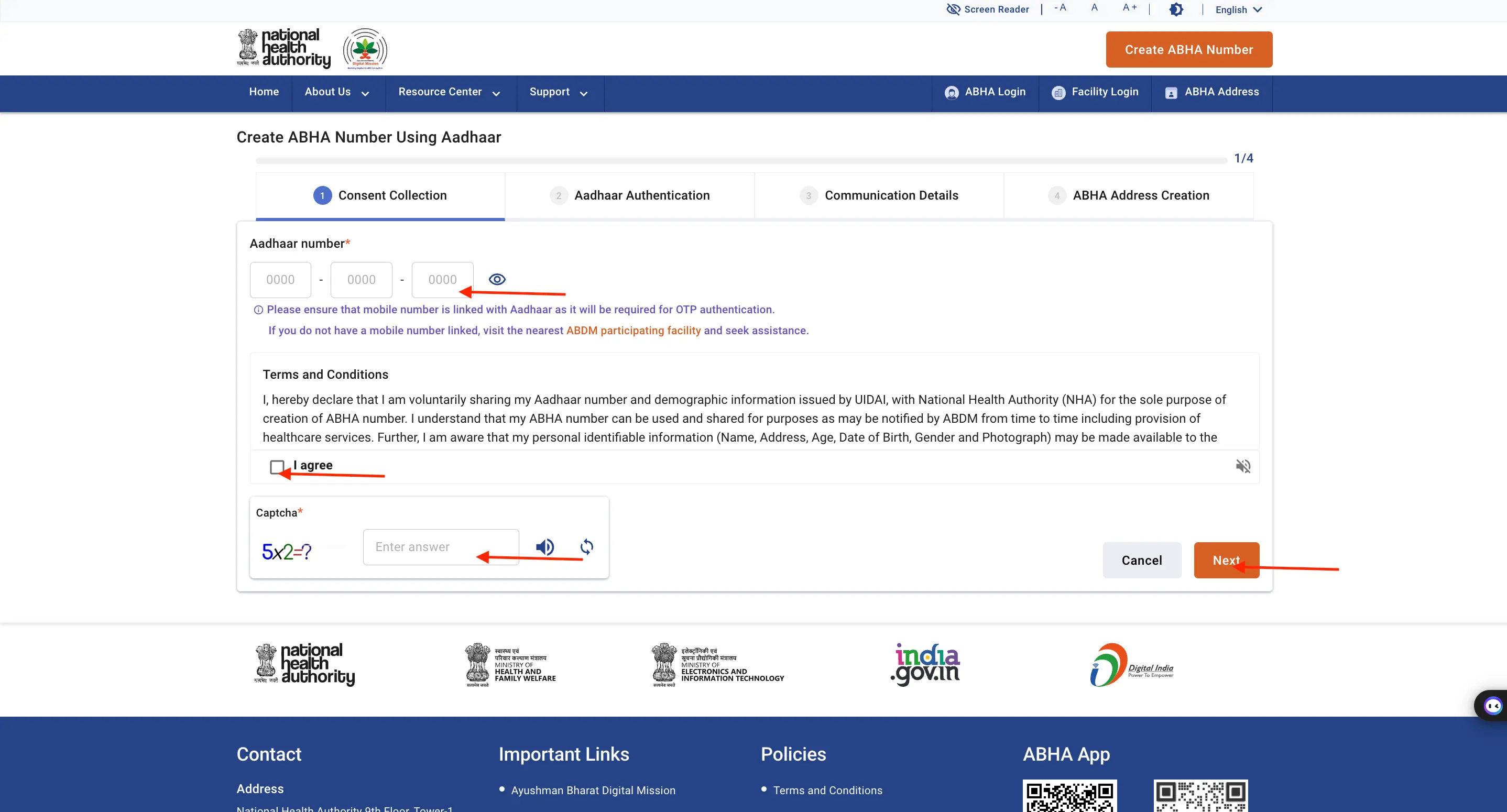Show Aadhaar number with the eye icon

click(x=497, y=280)
